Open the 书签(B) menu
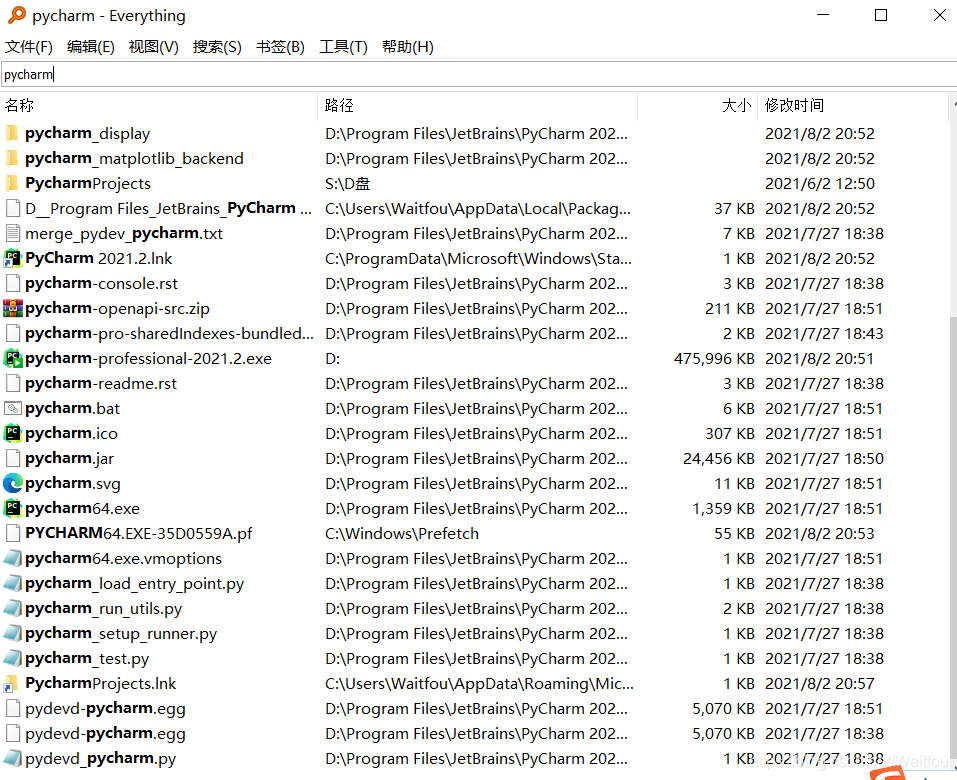The image size is (957, 780). click(x=280, y=46)
